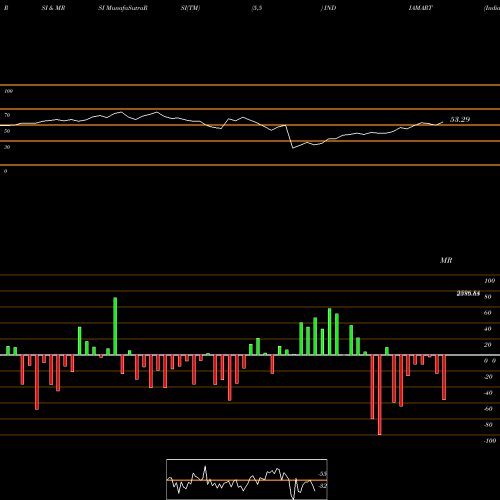Click the RSI value label 53.29

click(460, 119)
